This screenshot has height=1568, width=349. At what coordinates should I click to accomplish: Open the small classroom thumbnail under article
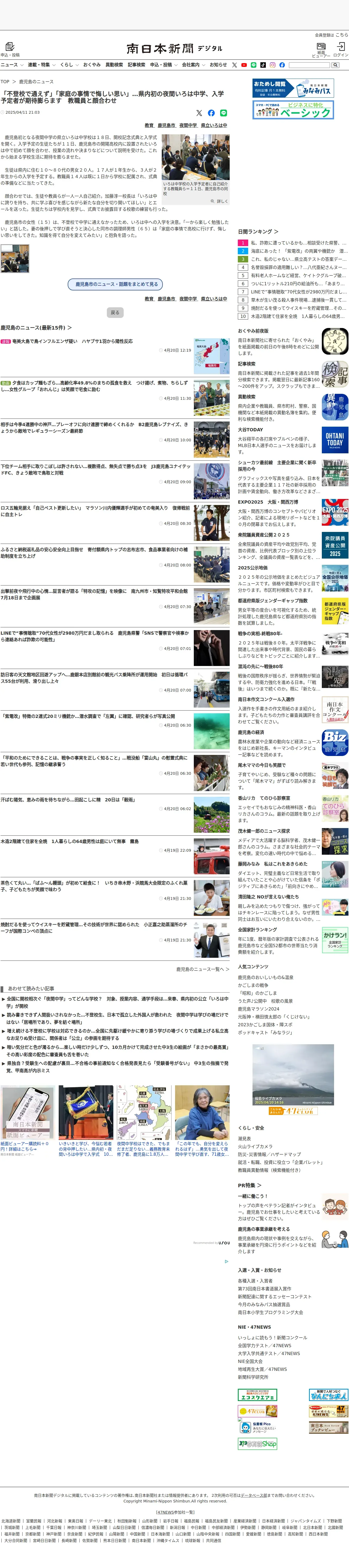point(15,258)
